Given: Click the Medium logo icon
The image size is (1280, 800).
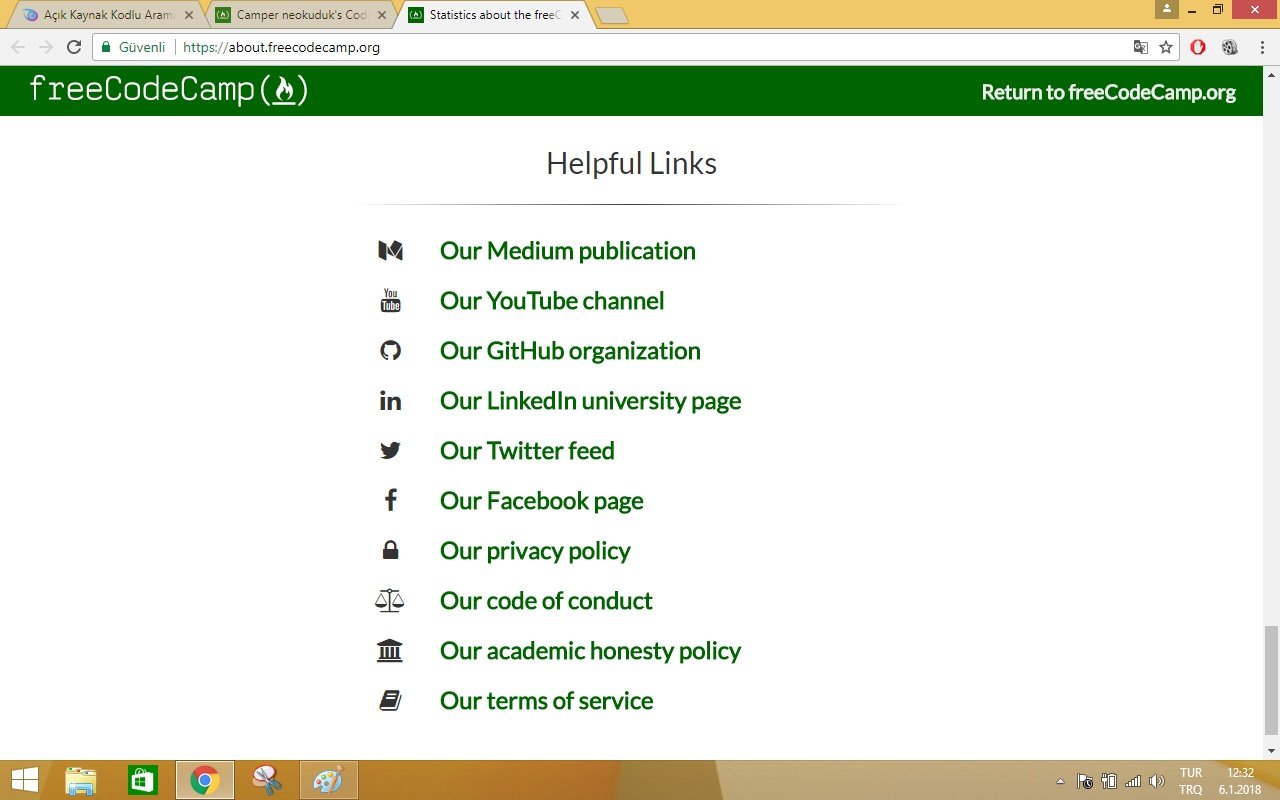Looking at the screenshot, I should tap(390, 251).
